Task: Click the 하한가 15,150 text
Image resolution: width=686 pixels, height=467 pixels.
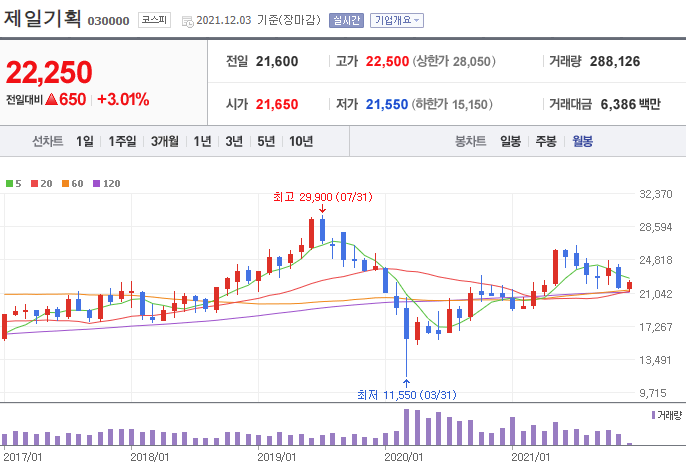Action: point(452,104)
